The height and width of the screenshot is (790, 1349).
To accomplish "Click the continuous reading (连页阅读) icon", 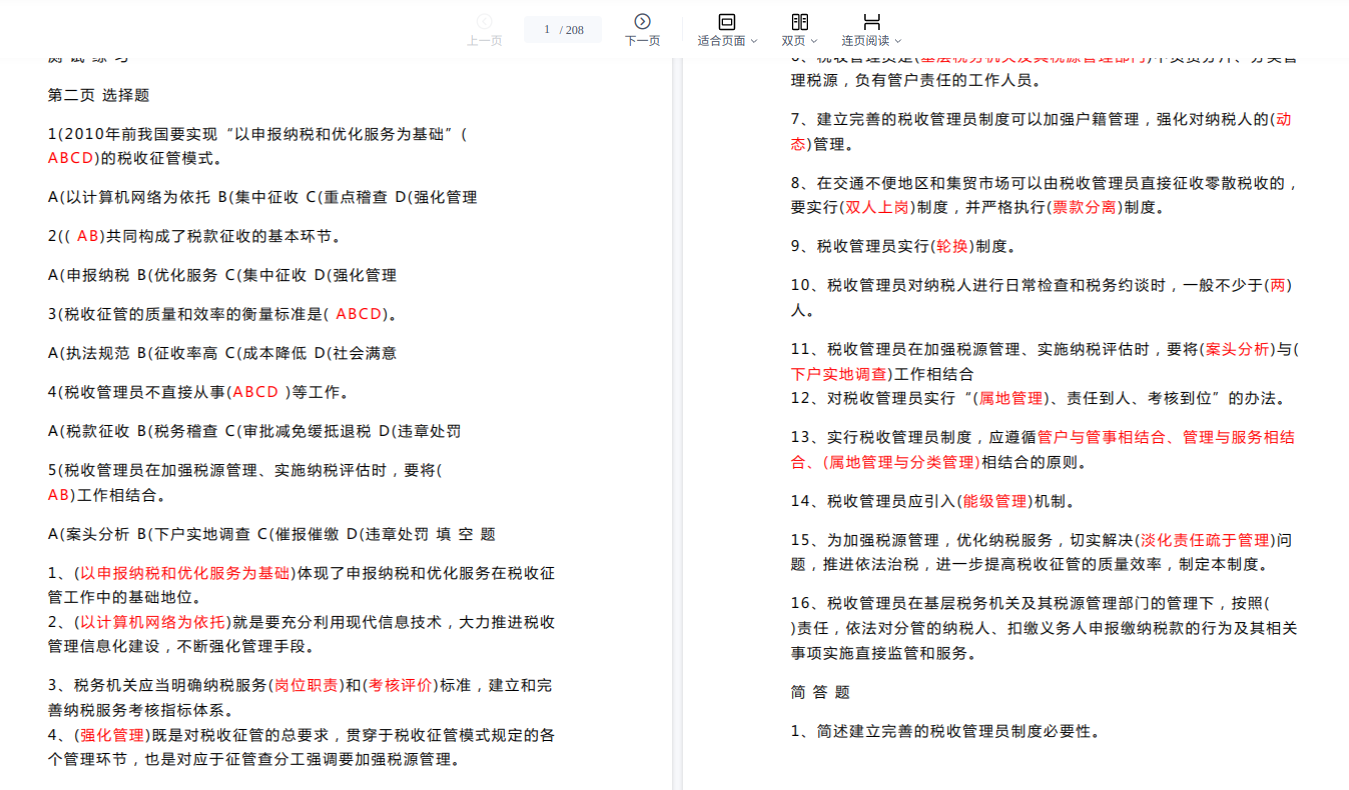I will 871,21.
